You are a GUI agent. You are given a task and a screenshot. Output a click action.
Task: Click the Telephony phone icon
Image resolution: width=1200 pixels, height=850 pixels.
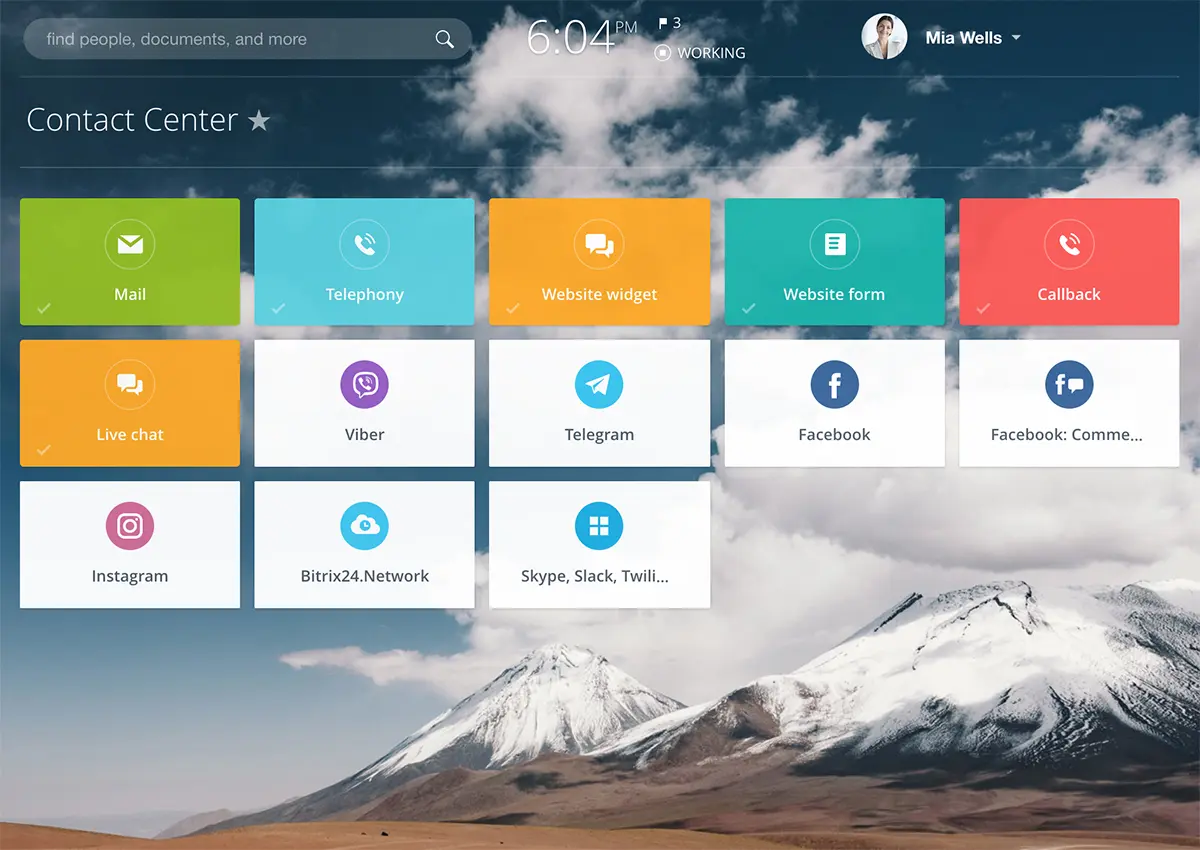point(364,244)
